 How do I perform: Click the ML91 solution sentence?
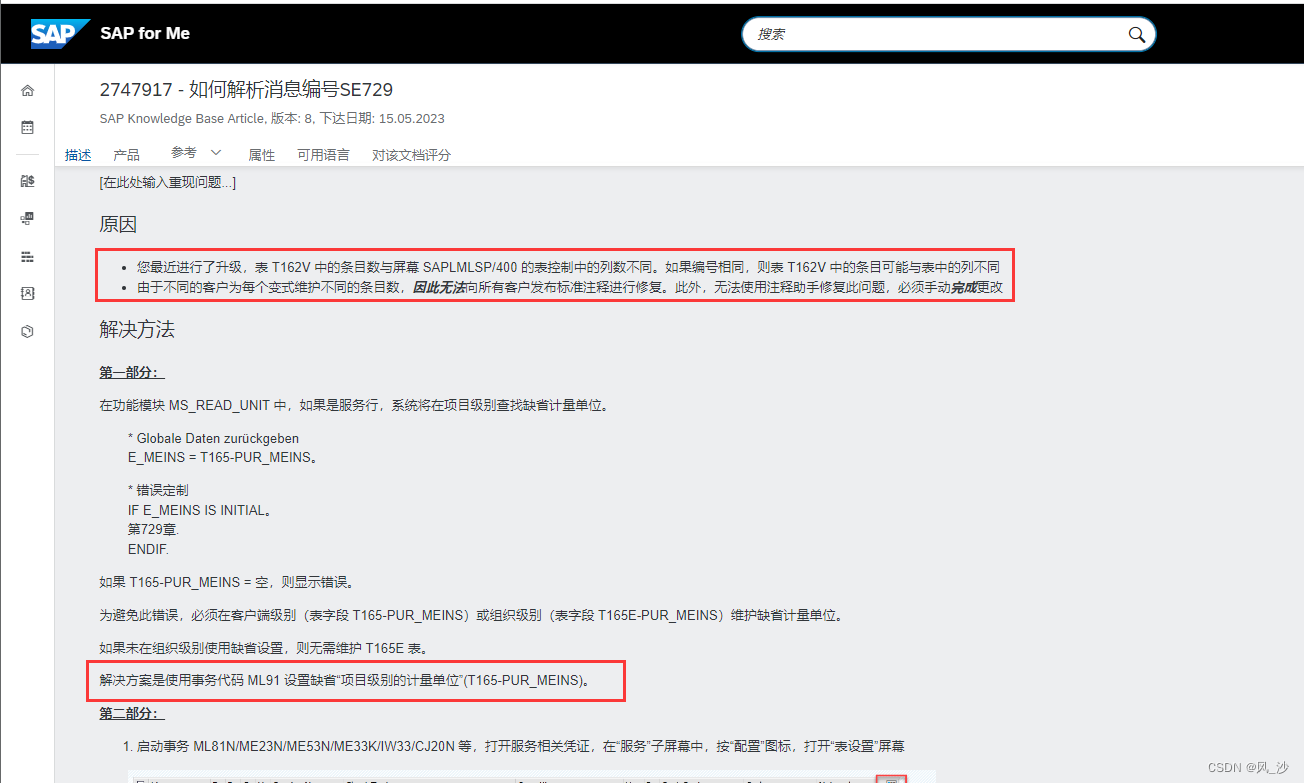point(344,680)
